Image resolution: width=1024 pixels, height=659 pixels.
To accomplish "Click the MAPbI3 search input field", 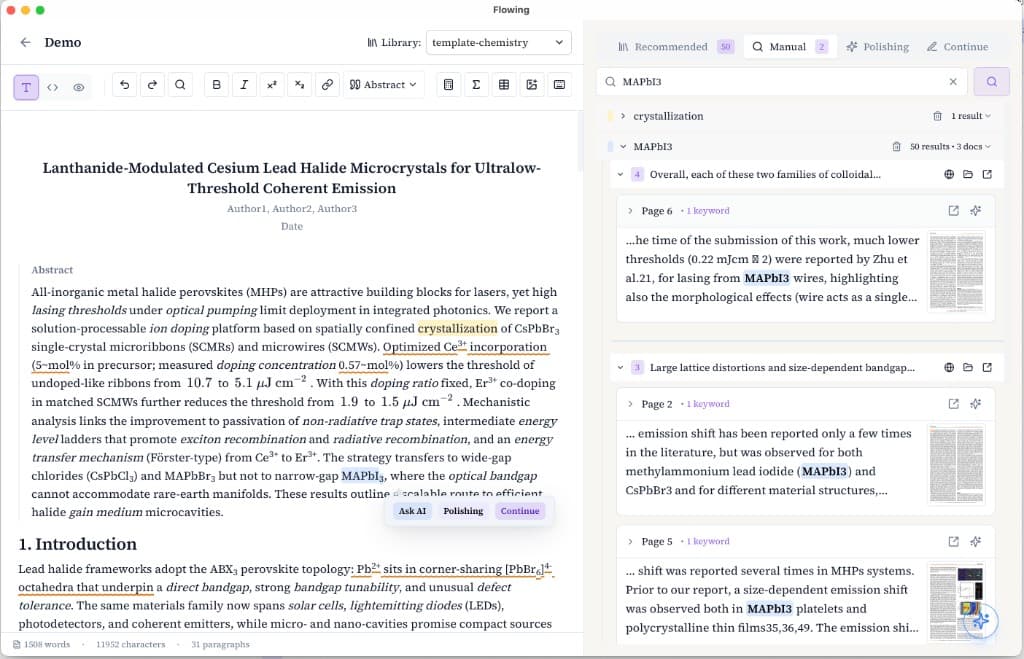I will pos(781,82).
